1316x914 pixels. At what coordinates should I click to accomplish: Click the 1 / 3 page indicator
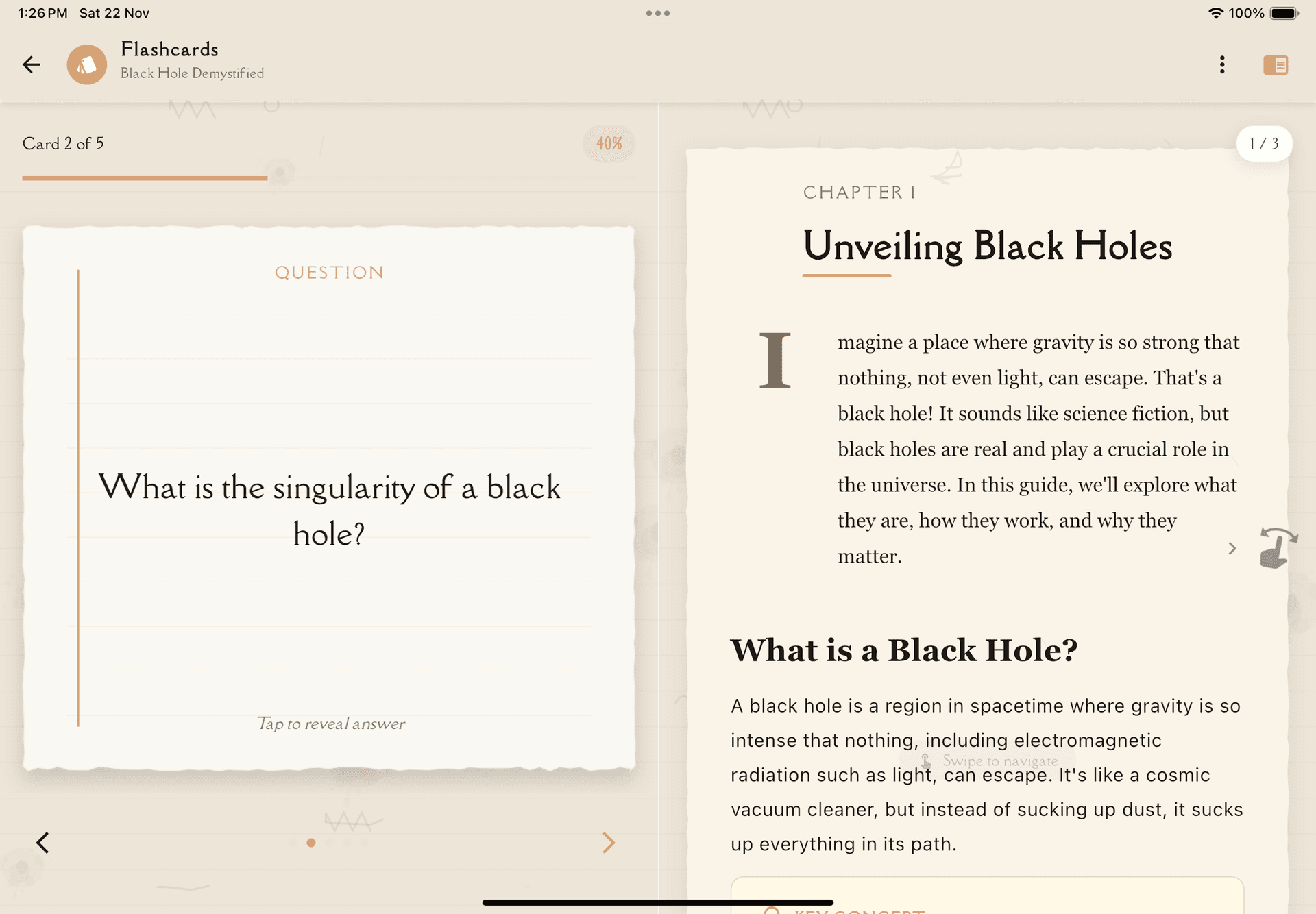(x=1264, y=143)
